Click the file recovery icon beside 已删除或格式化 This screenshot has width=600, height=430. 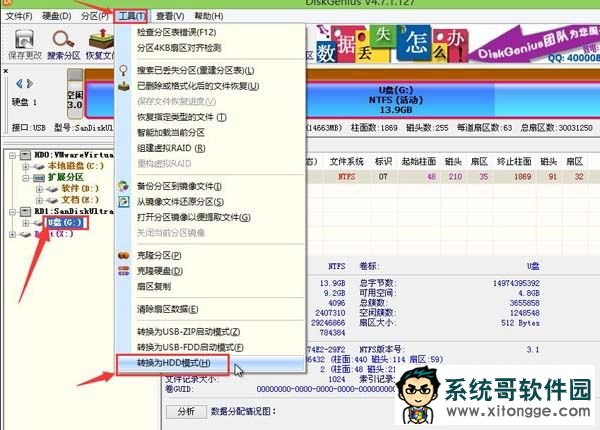coord(123,86)
